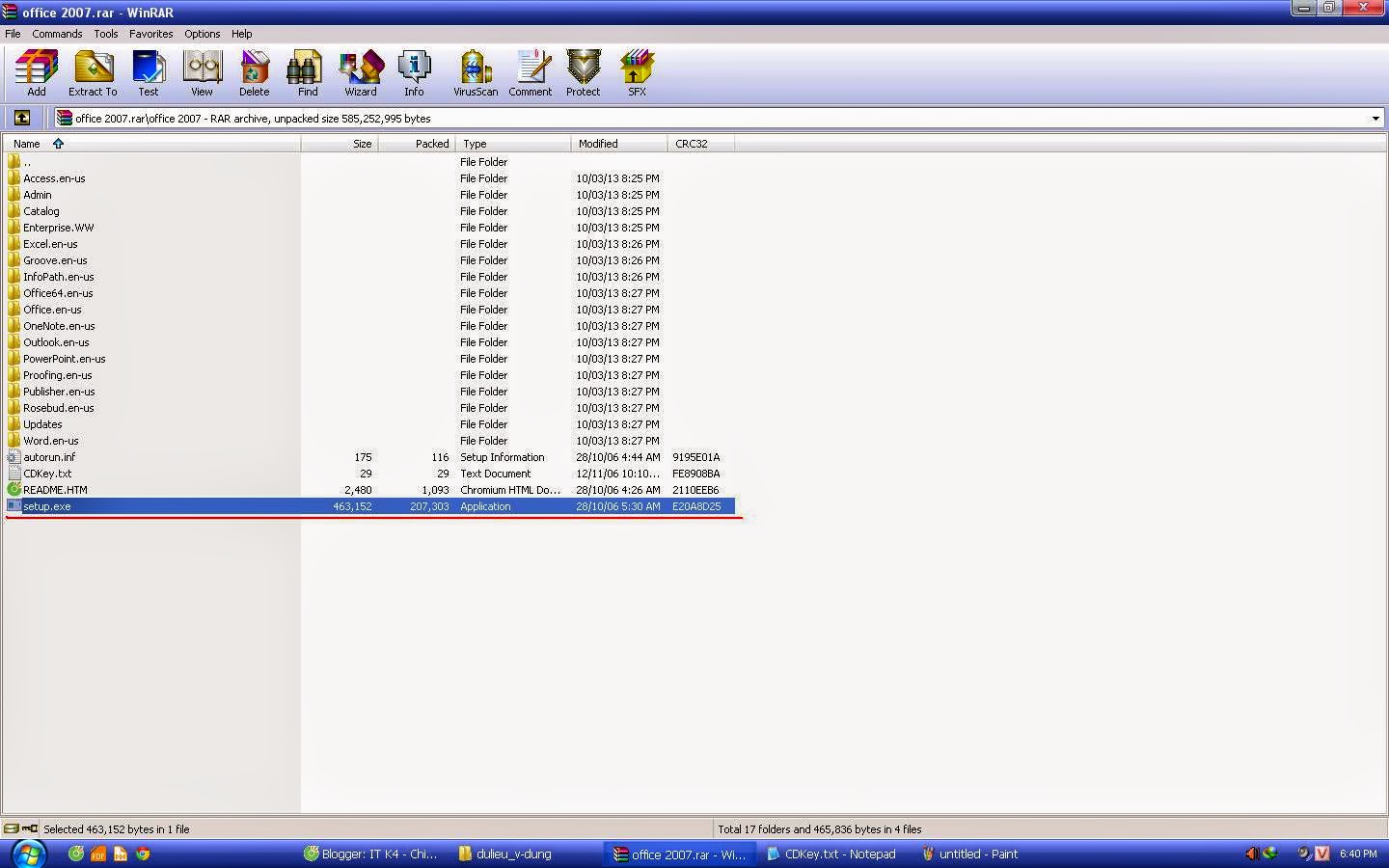Show archive Info

[x=414, y=73]
